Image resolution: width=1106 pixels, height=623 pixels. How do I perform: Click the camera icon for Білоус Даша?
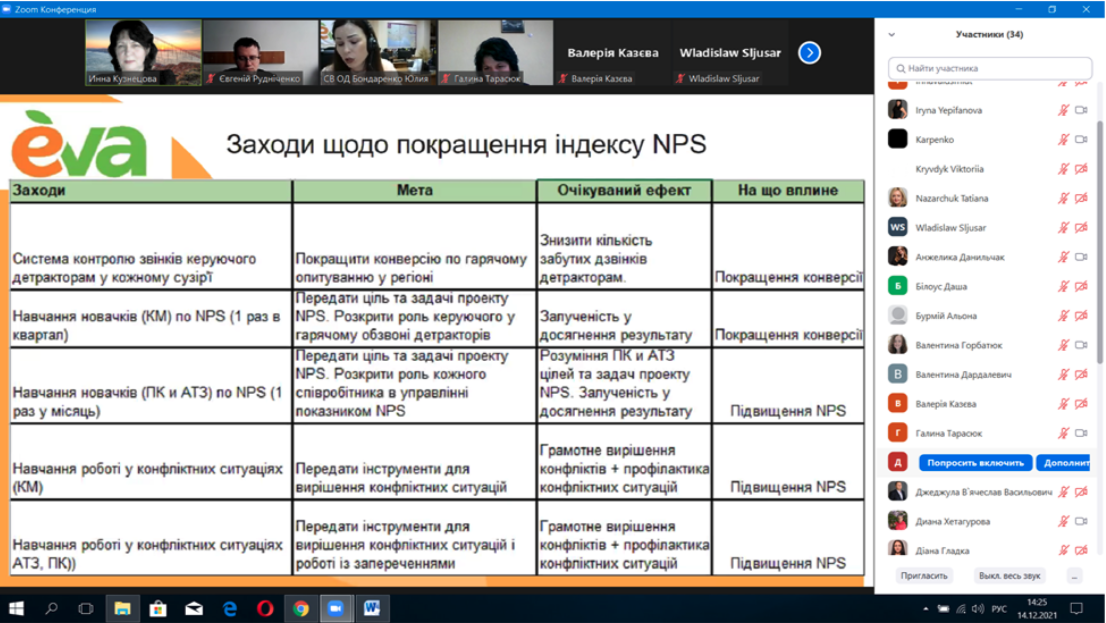1081,286
